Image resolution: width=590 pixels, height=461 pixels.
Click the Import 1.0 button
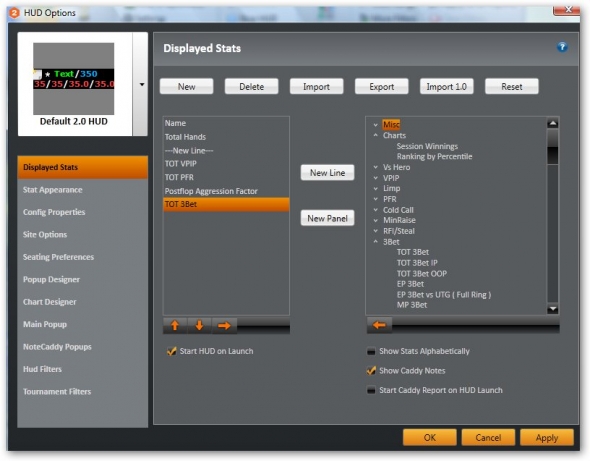pos(447,87)
